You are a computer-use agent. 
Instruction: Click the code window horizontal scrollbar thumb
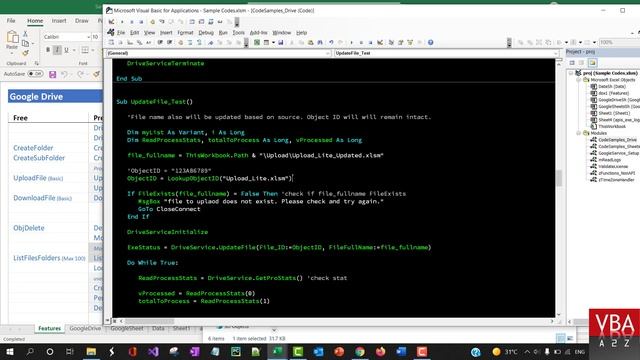pos(150,321)
